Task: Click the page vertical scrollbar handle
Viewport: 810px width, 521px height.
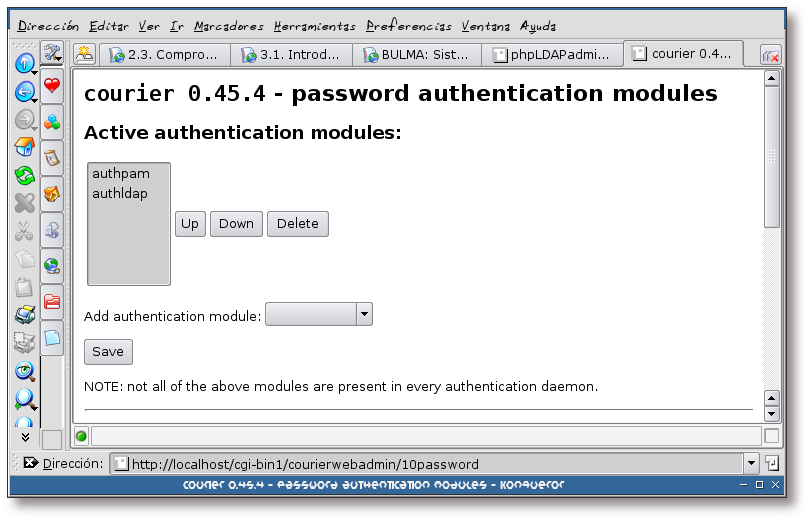Action: (771, 160)
